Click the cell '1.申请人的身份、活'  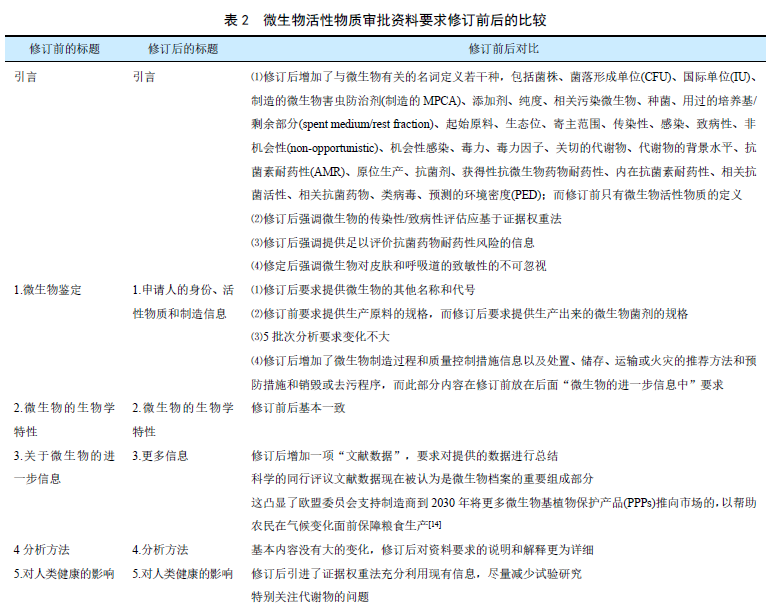(x=183, y=290)
